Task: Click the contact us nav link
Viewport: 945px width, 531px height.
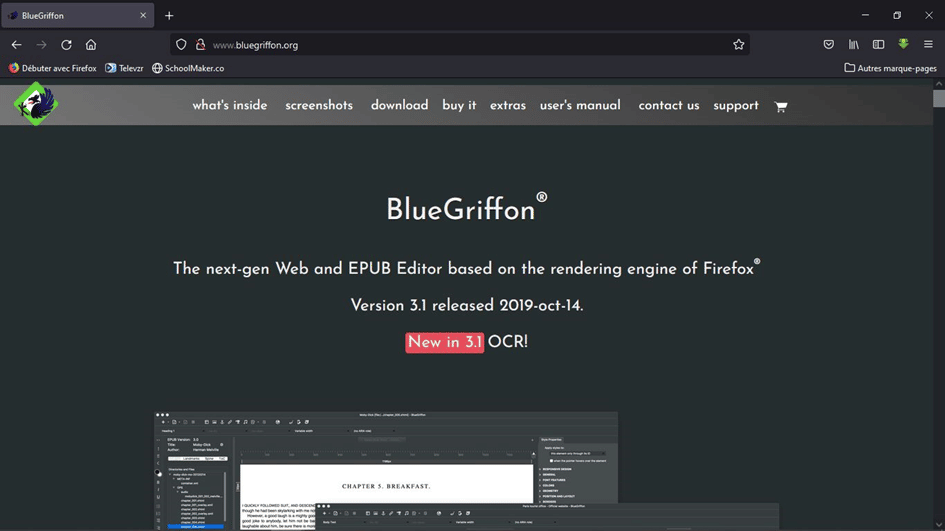Action: (668, 105)
